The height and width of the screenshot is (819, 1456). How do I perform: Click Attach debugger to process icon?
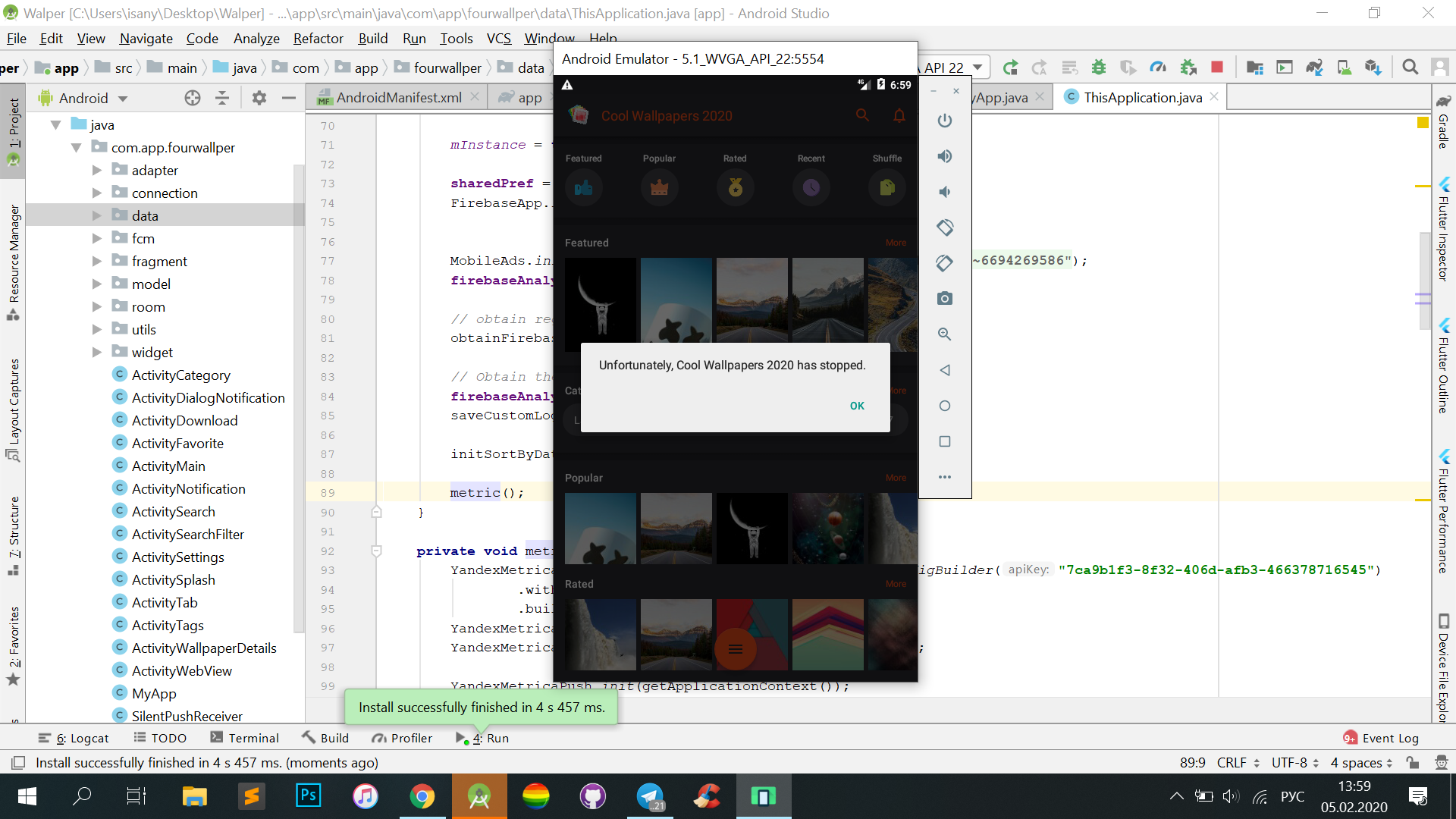(1188, 67)
